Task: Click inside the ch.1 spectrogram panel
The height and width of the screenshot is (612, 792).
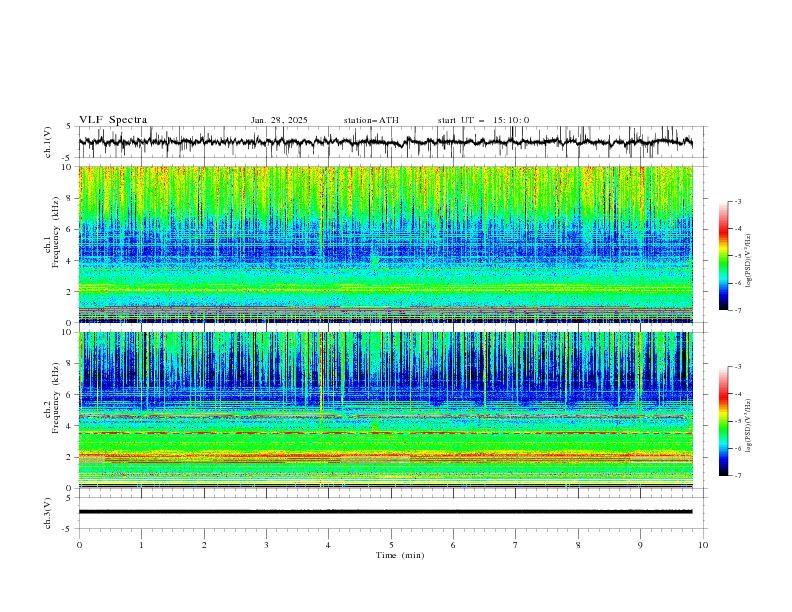Action: coord(386,244)
